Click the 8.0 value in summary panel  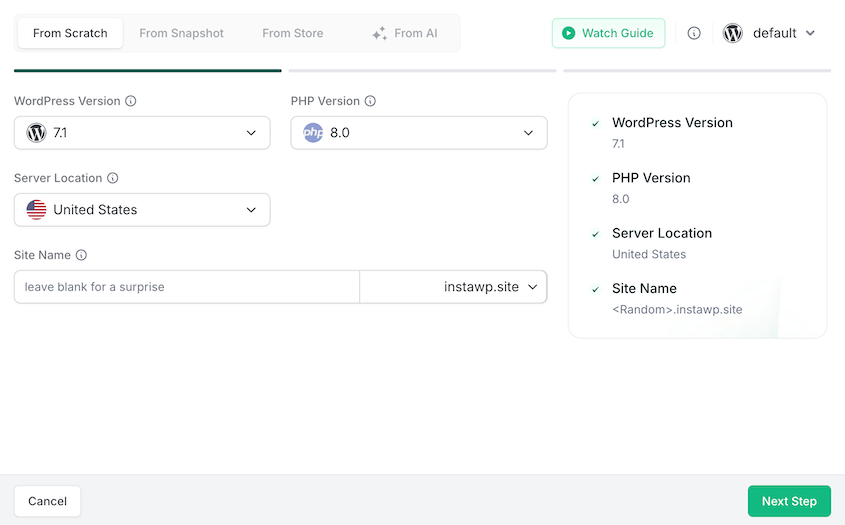(620, 199)
